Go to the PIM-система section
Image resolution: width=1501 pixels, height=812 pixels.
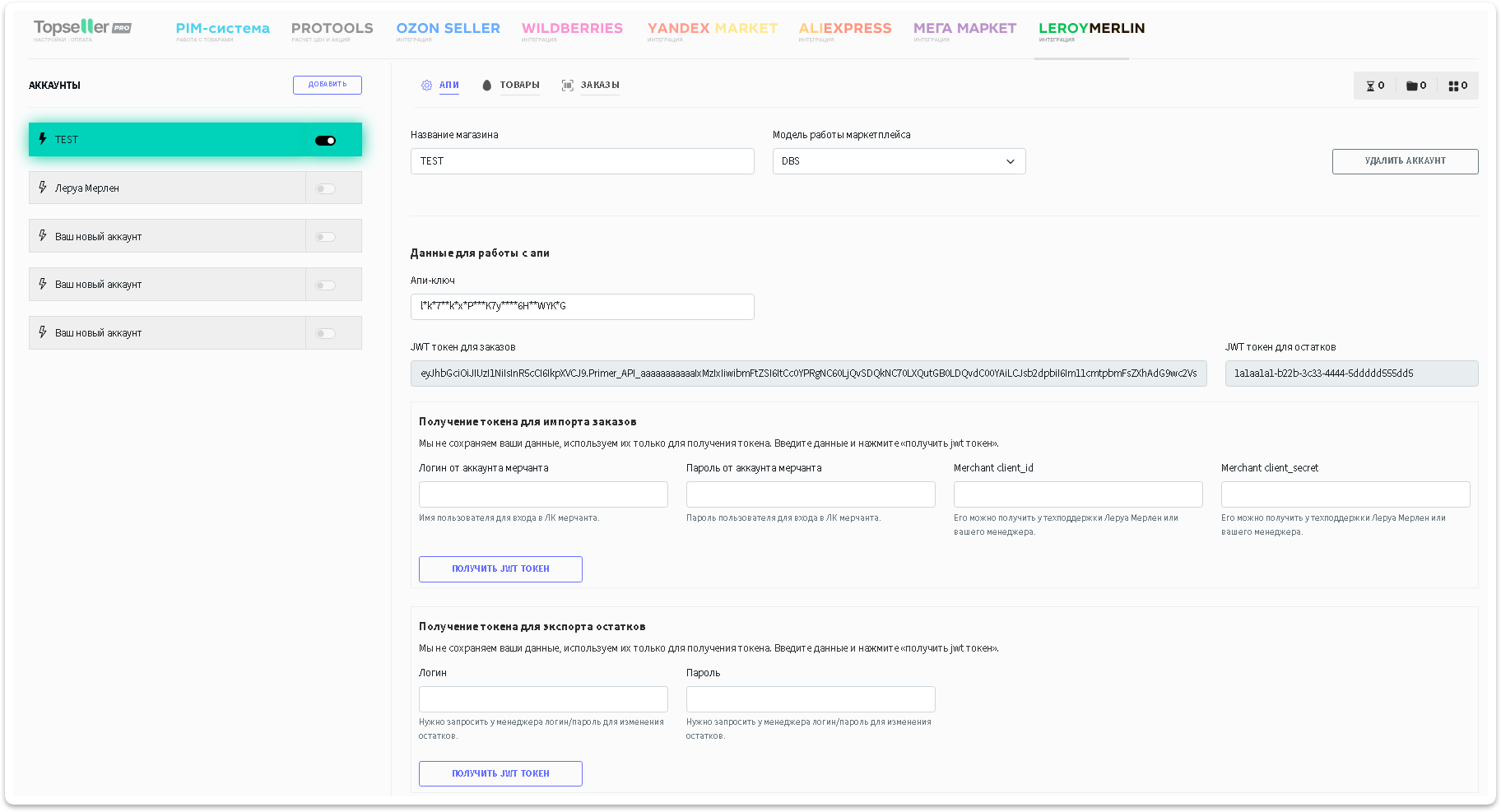pos(222,28)
